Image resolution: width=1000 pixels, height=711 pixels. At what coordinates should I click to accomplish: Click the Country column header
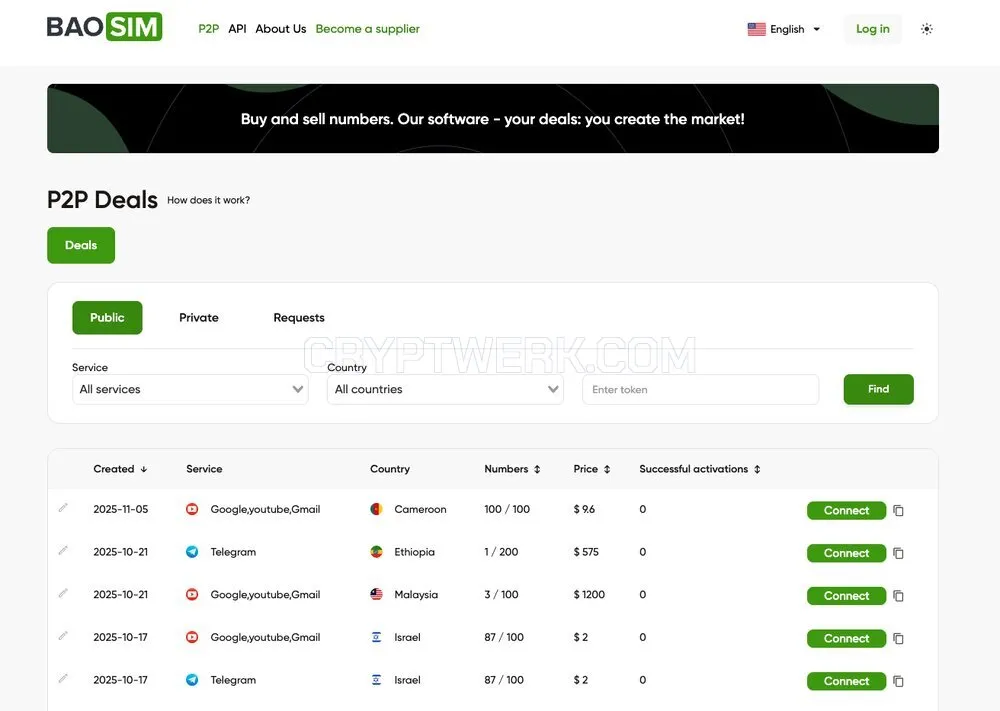click(x=390, y=469)
